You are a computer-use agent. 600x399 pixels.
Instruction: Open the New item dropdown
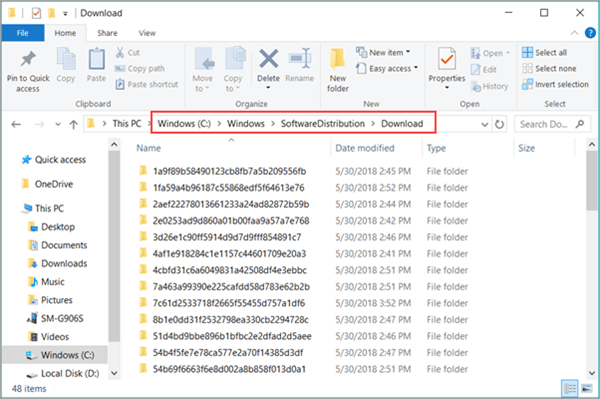tap(383, 52)
